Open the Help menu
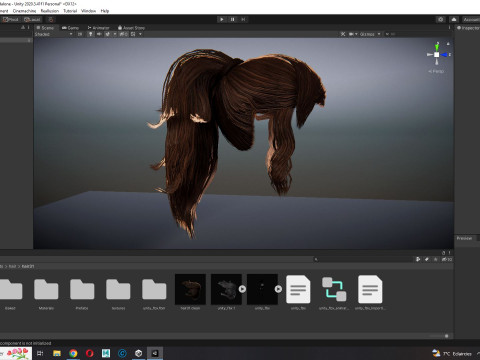Screen dimensions: 480x360 [x=105, y=11]
